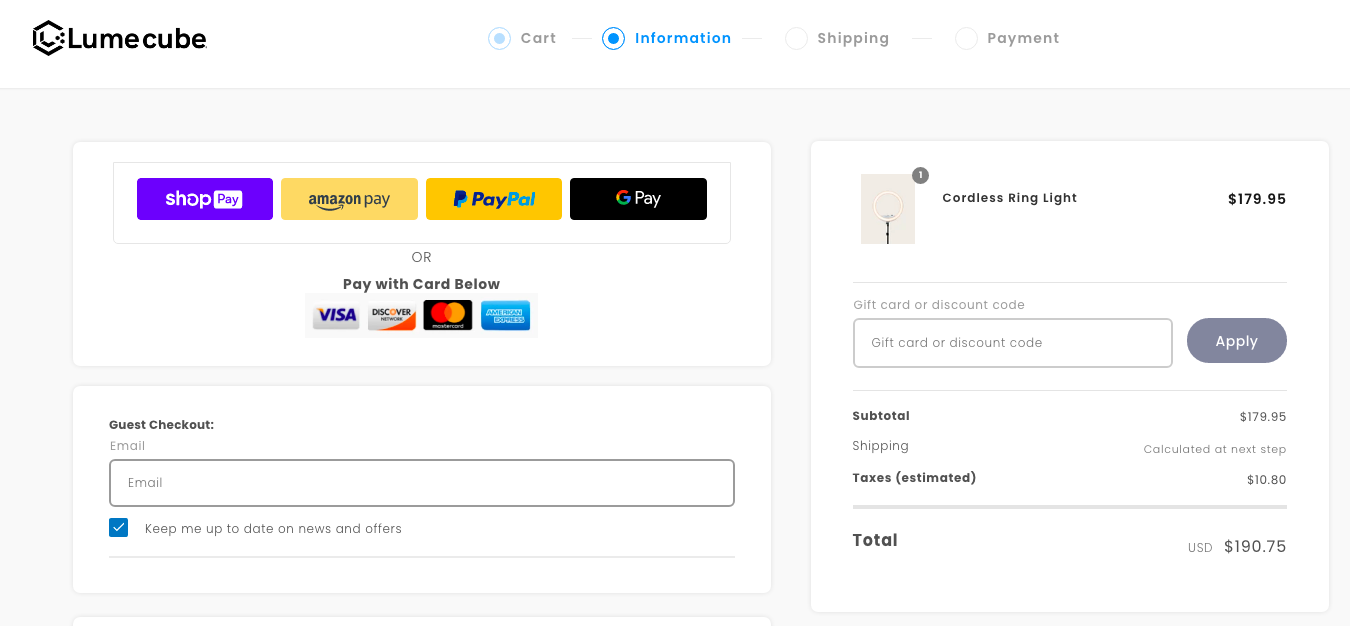
Task: Click the American Express card icon
Action: tap(505, 316)
